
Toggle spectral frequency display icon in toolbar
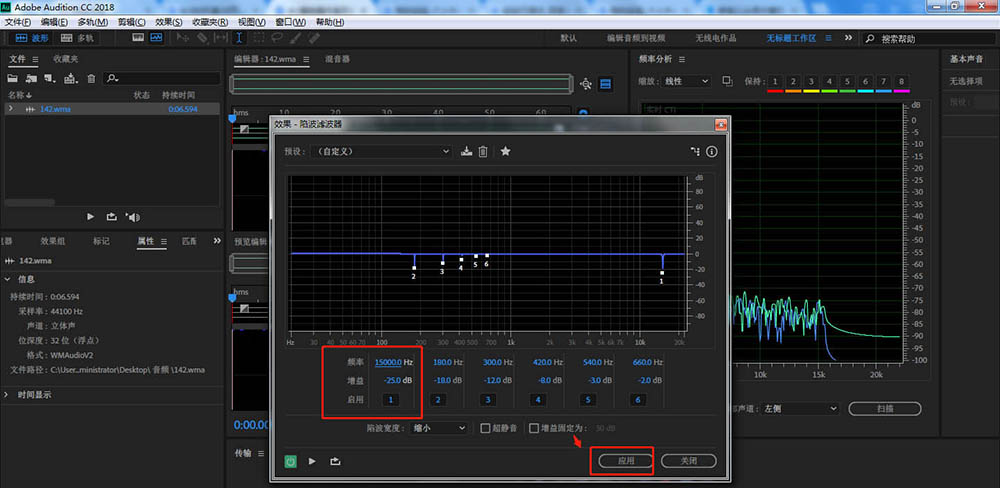click(x=138, y=38)
